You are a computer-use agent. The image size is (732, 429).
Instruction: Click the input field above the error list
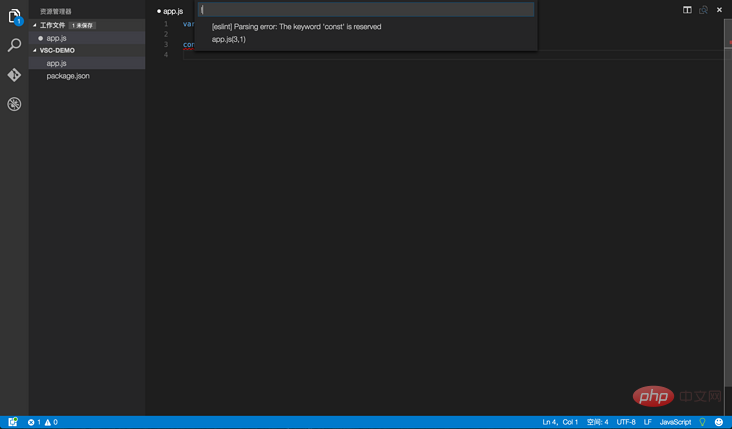(366, 10)
